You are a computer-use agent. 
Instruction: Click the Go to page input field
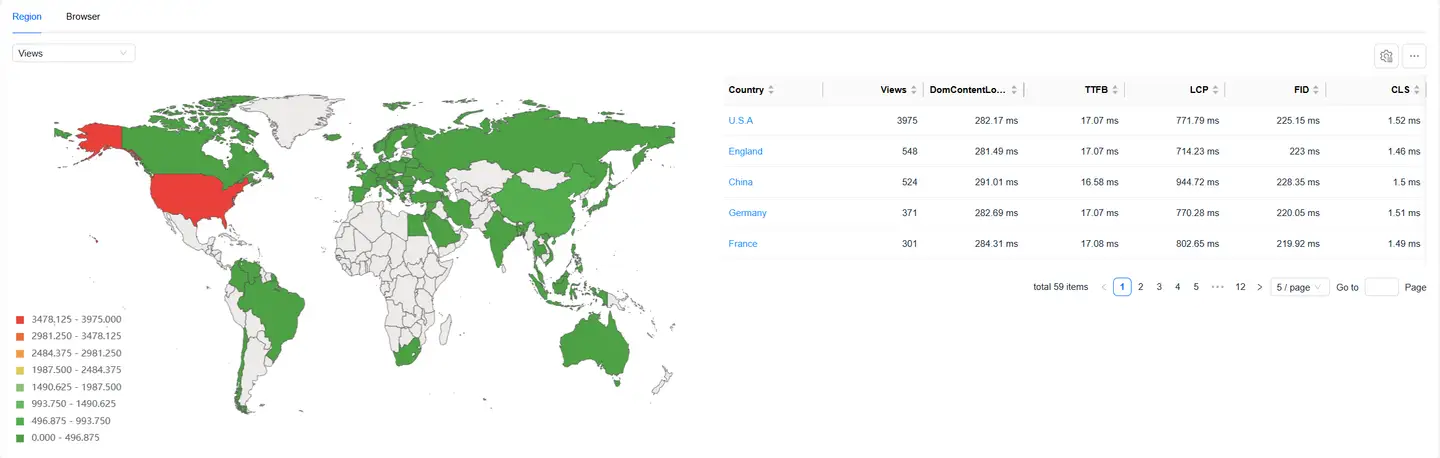(1381, 287)
